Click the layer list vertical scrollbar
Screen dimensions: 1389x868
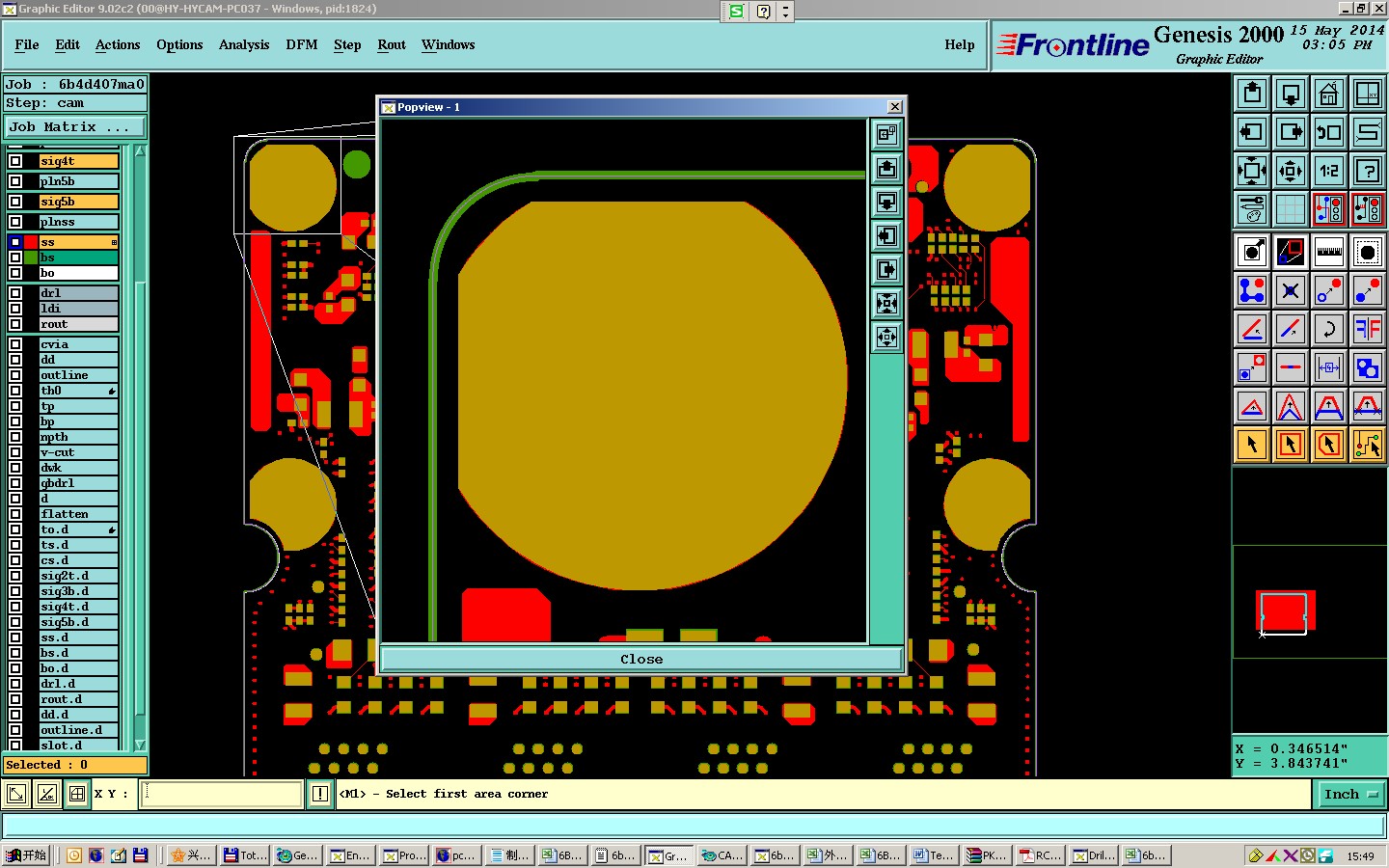(140, 447)
